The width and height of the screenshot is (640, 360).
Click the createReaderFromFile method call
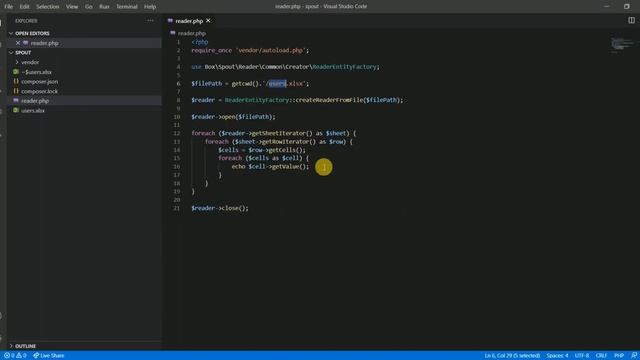point(329,100)
